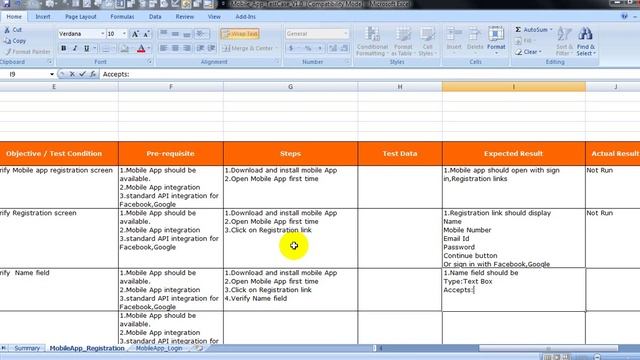Open Cell Styles gallery

point(427,41)
